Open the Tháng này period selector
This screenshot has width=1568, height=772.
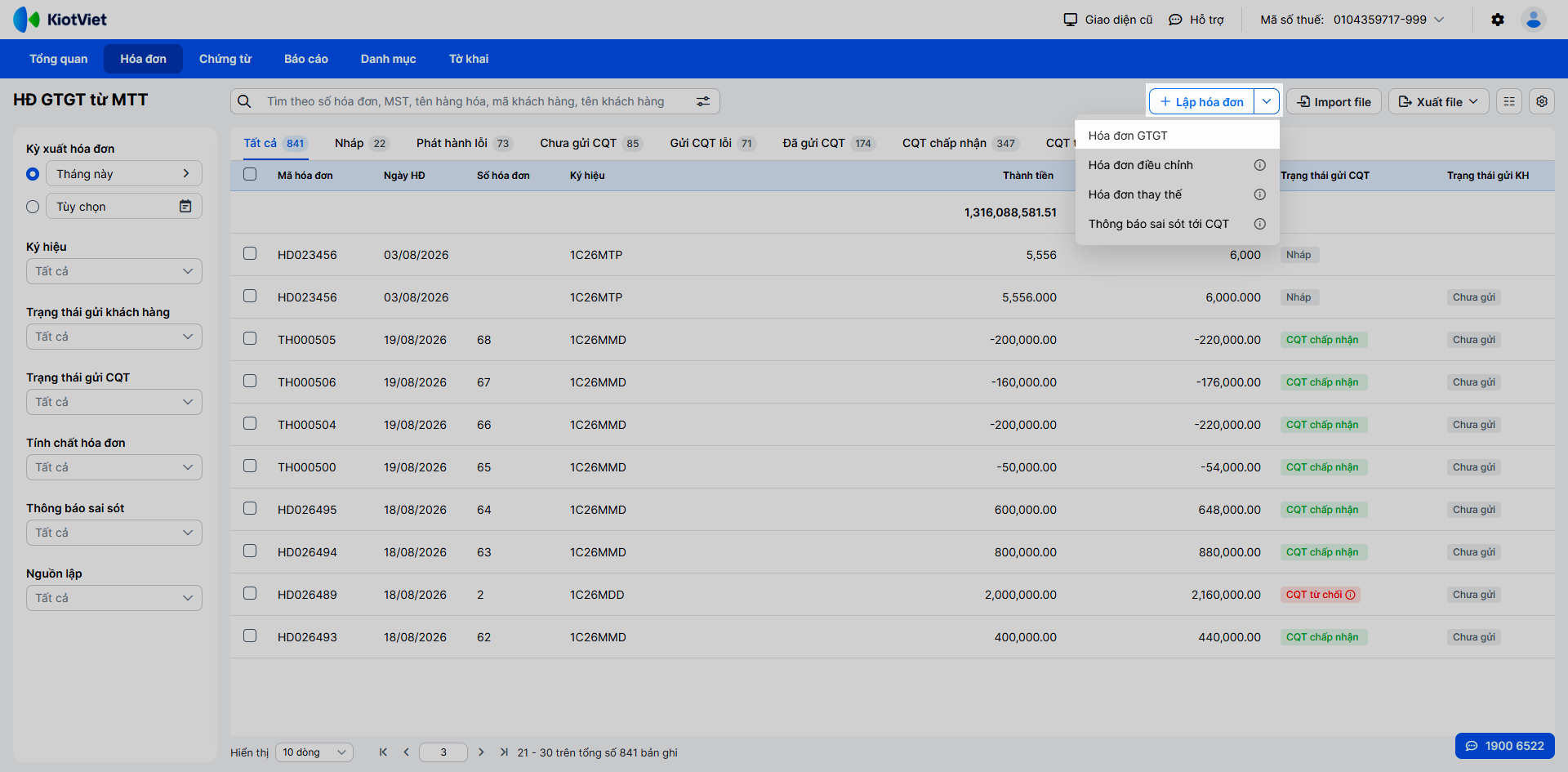click(124, 174)
